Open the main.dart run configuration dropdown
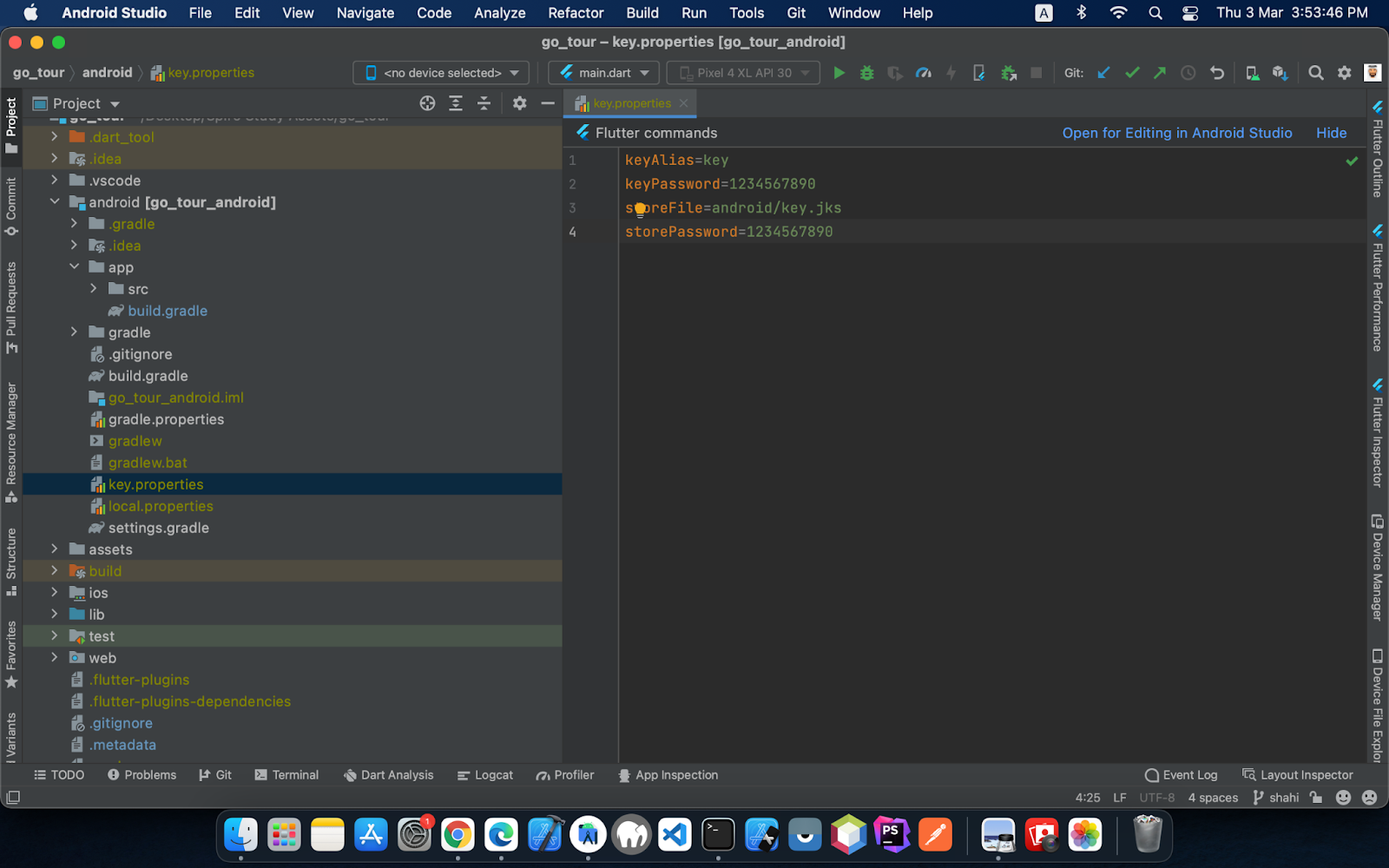This screenshot has width=1389, height=868. click(x=604, y=73)
